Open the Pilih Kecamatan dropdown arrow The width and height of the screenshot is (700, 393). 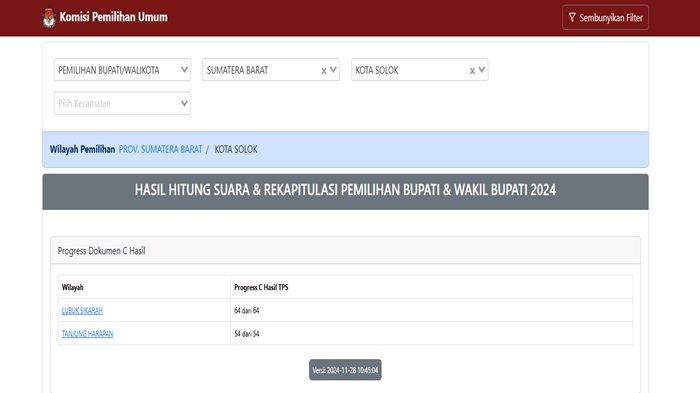click(x=184, y=103)
